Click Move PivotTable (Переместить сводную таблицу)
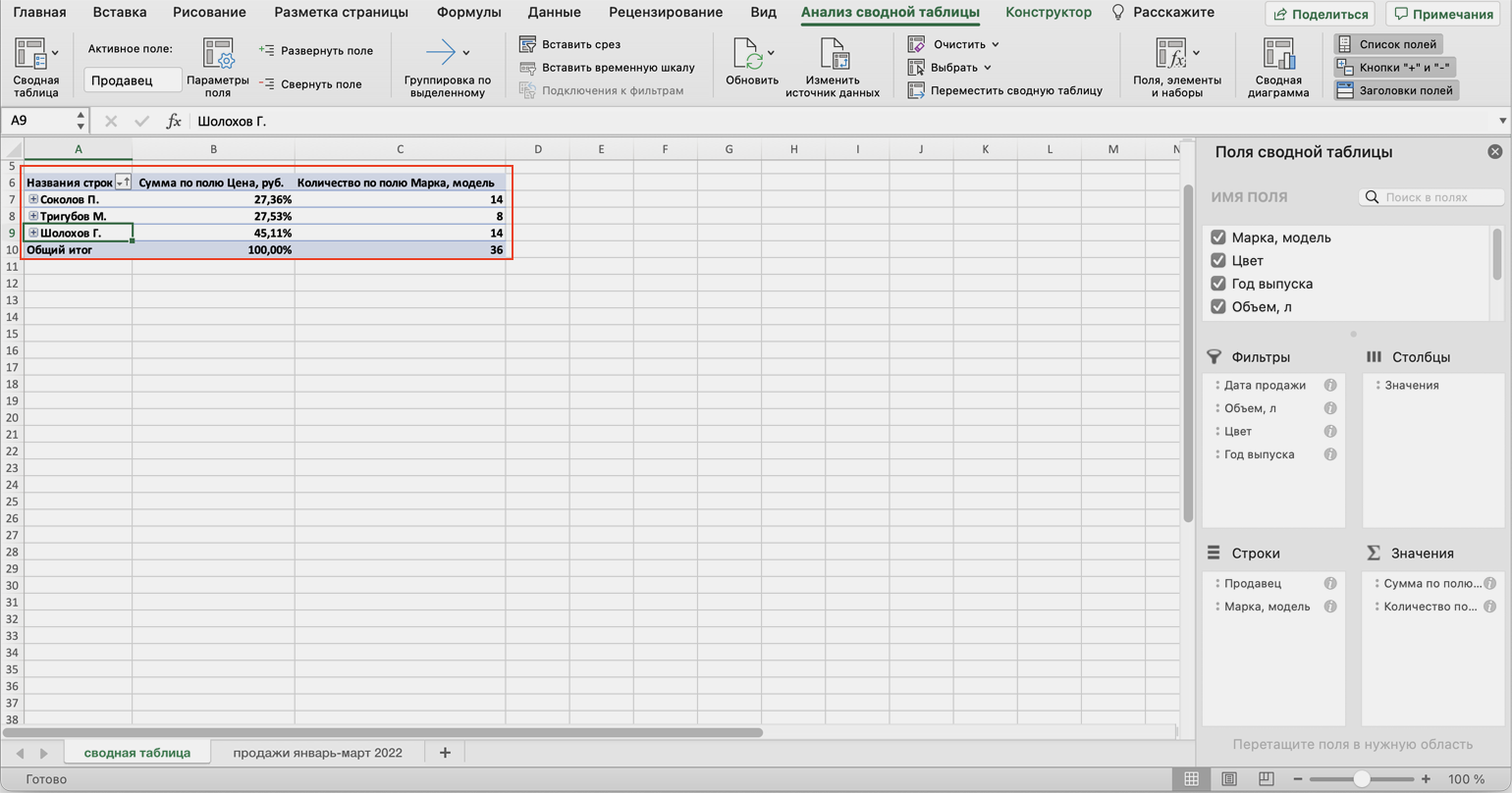 (x=916, y=90)
